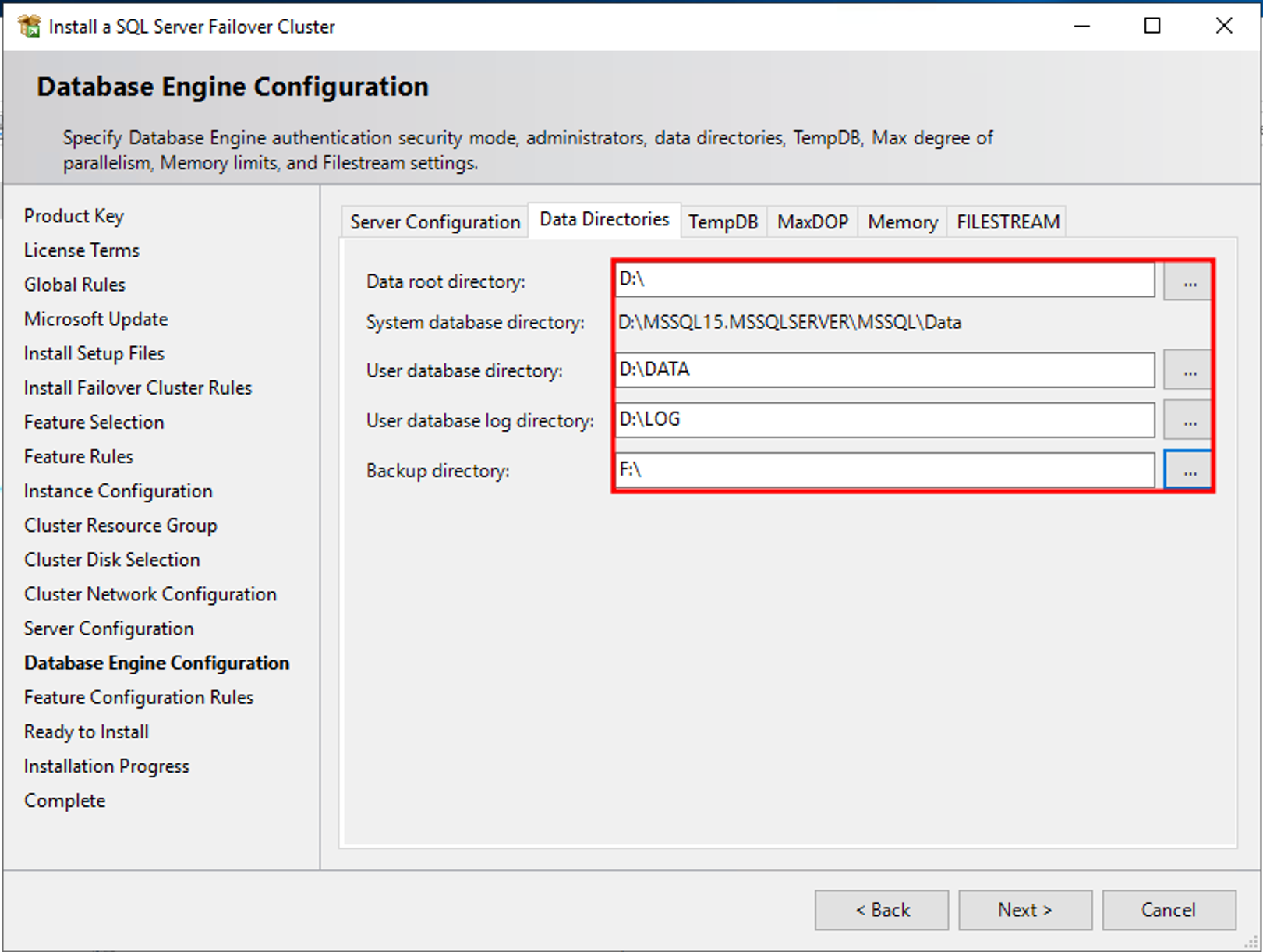
Task: Click the Backup directory field
Action: pos(885,470)
